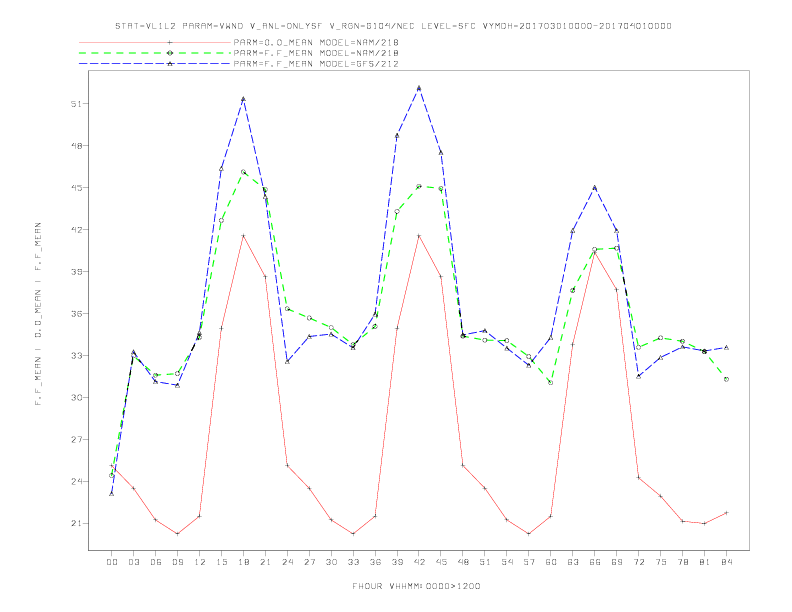Viewport: 792px width, 612px height.
Task: Click y-axis tick label 51
Action: pyautogui.click(x=76, y=104)
